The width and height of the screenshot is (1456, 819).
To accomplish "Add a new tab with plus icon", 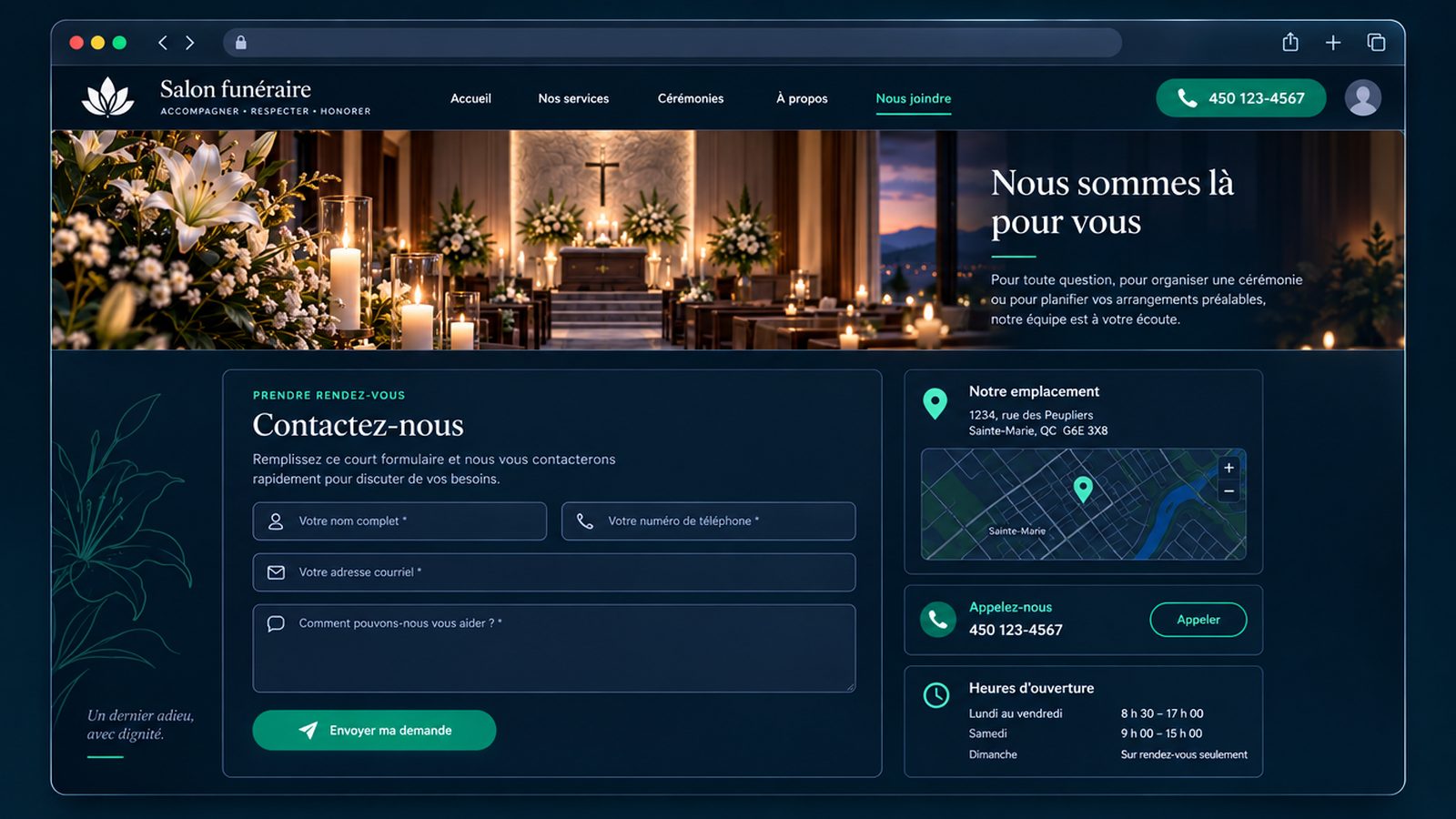I will pos(1333,43).
